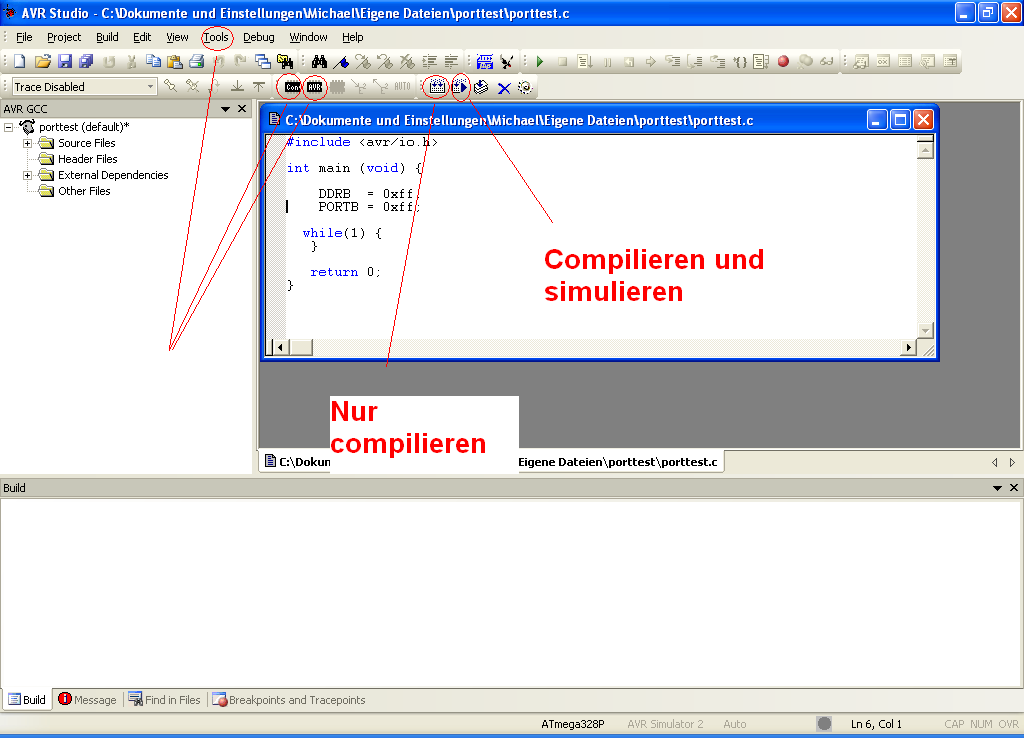Click the Build active configuration icon
Viewport: 1024px width, 738px height.
[x=437, y=87]
